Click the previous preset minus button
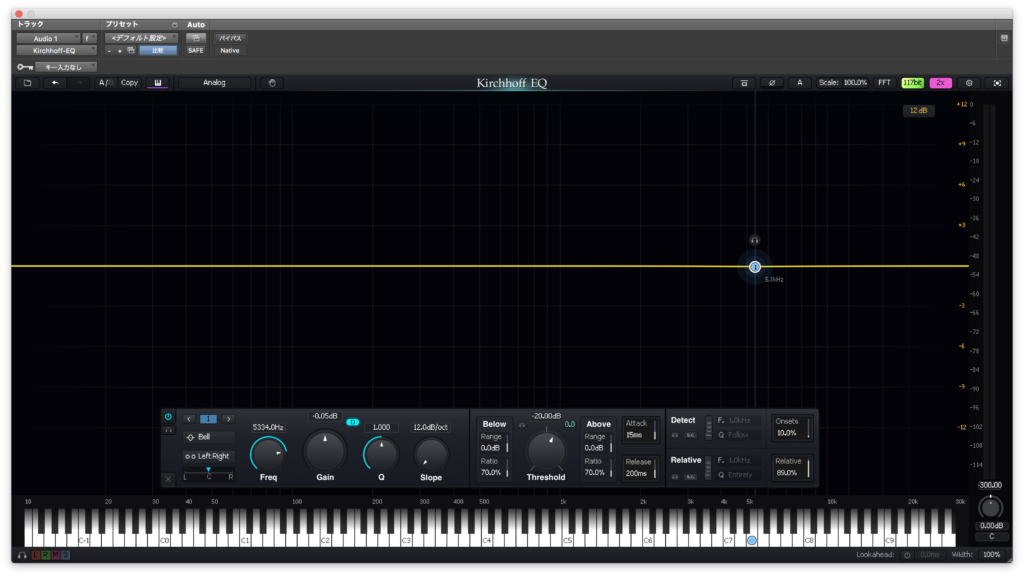 [109, 50]
